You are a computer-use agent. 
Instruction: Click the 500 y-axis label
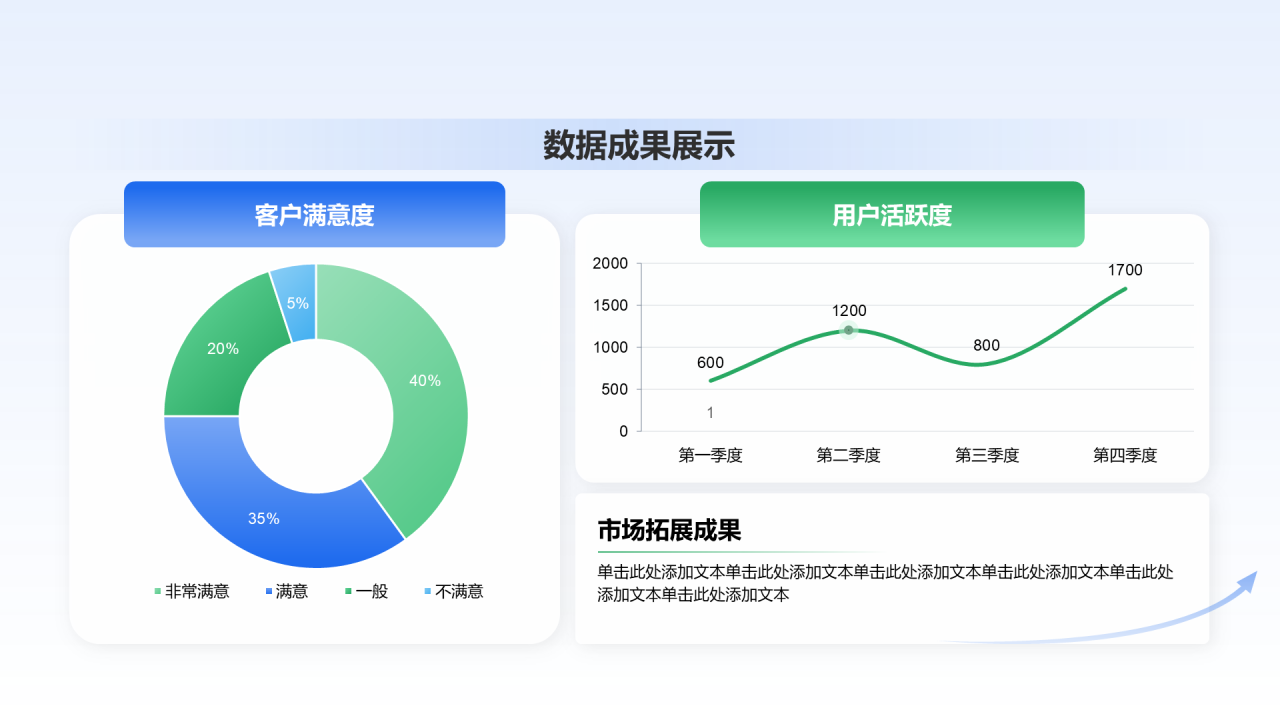(614, 389)
